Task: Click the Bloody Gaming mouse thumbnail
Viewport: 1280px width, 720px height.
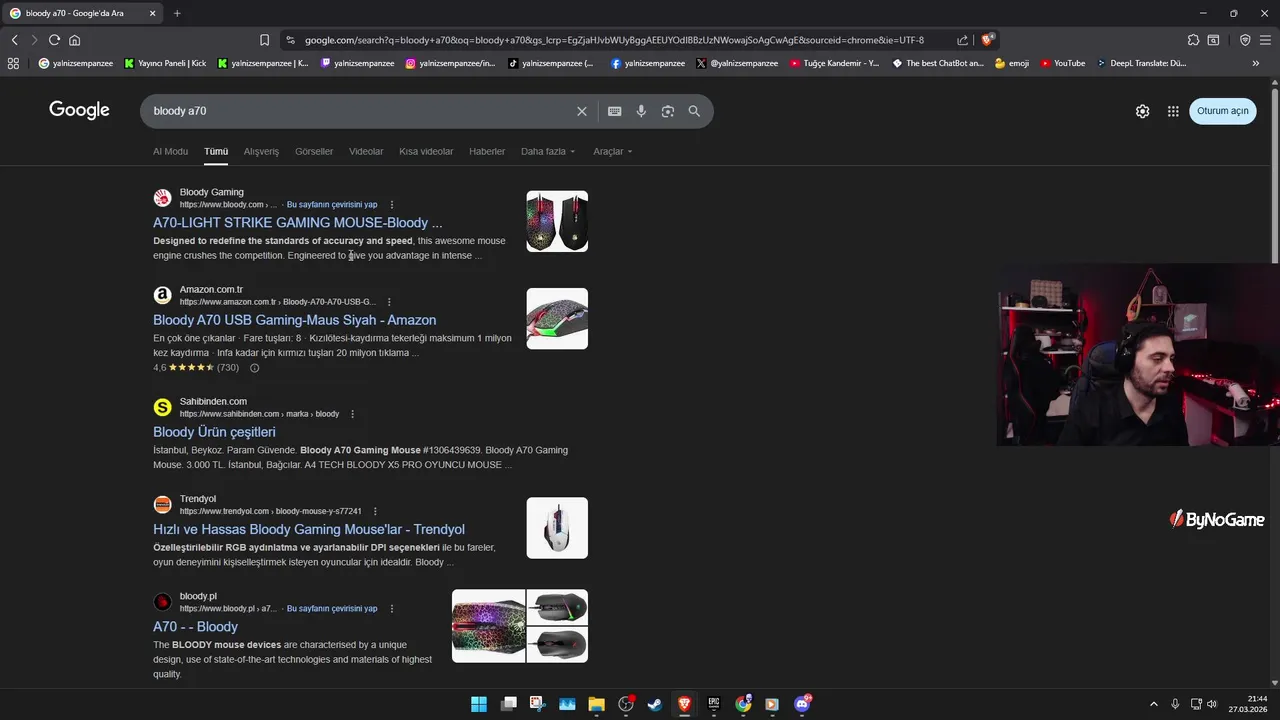Action: click(x=557, y=221)
